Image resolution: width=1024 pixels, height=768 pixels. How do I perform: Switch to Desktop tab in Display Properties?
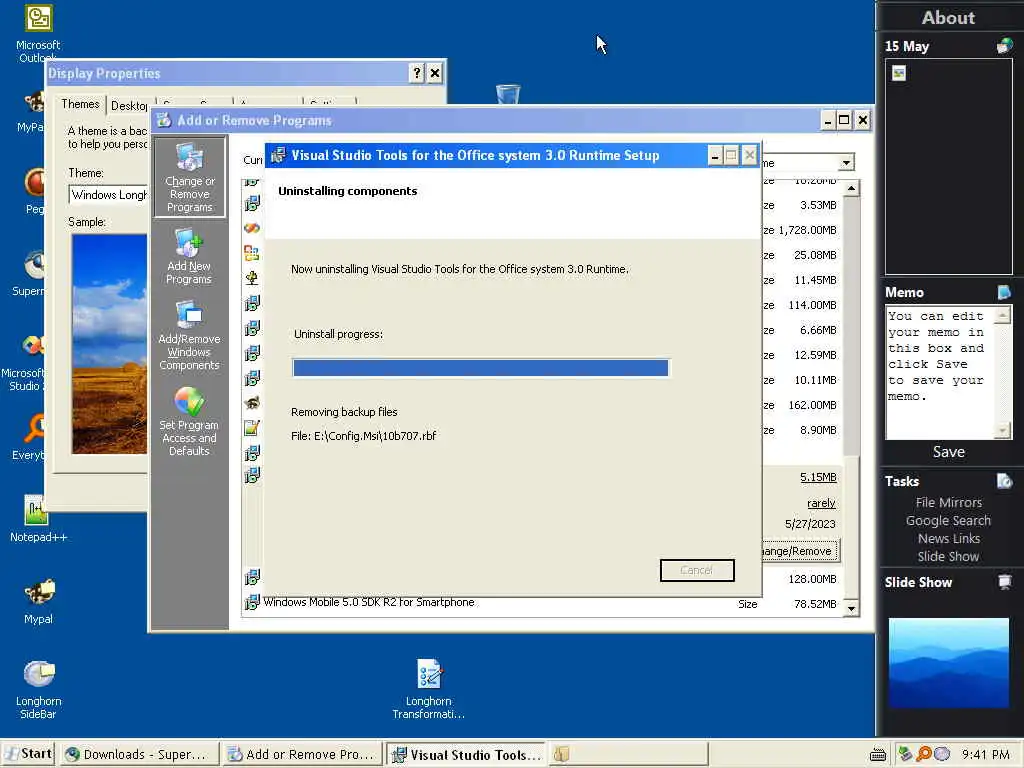(129, 106)
